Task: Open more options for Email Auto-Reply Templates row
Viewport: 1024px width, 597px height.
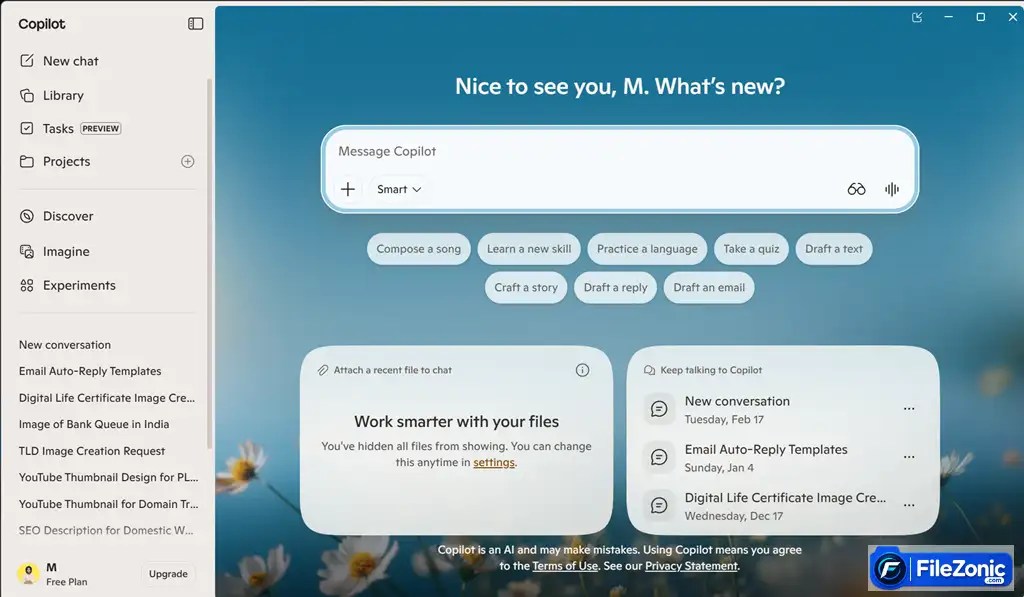Action: click(x=909, y=457)
